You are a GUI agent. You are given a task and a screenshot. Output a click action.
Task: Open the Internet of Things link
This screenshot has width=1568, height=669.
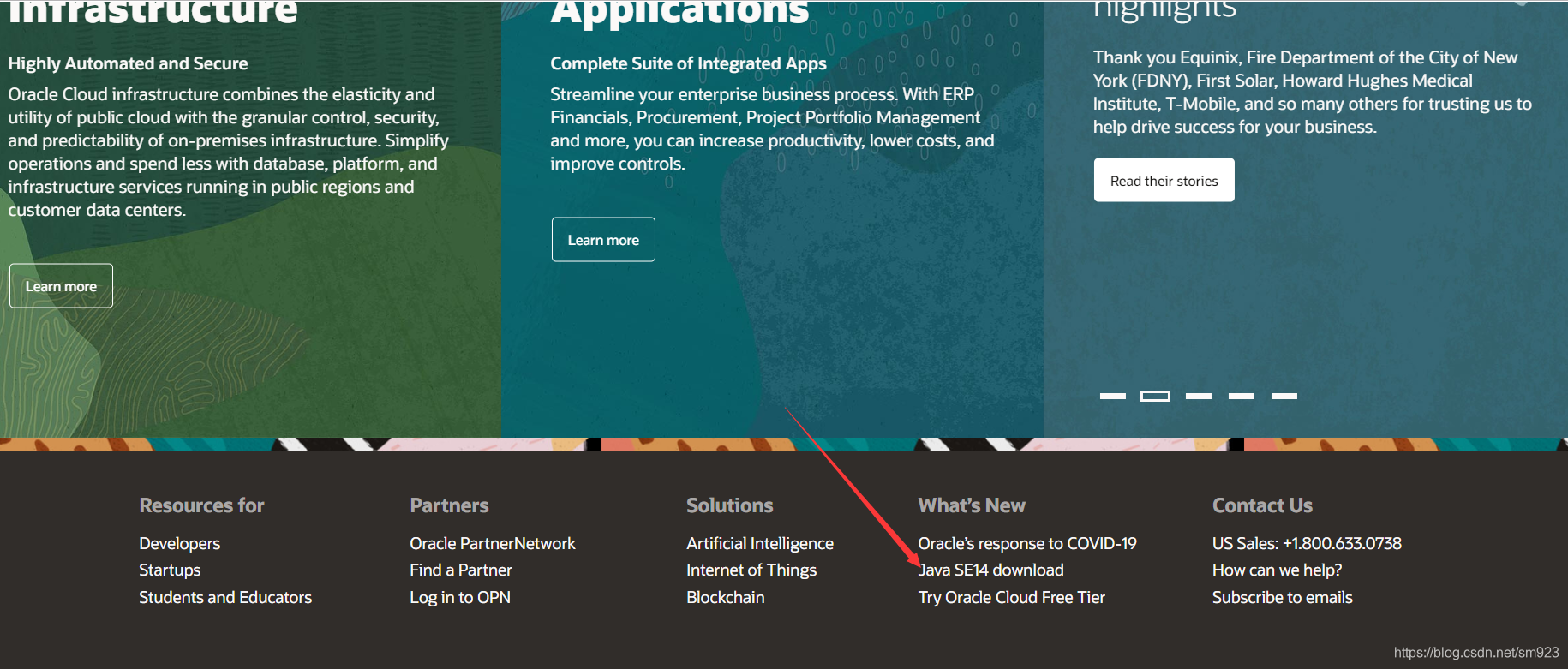[x=751, y=570]
